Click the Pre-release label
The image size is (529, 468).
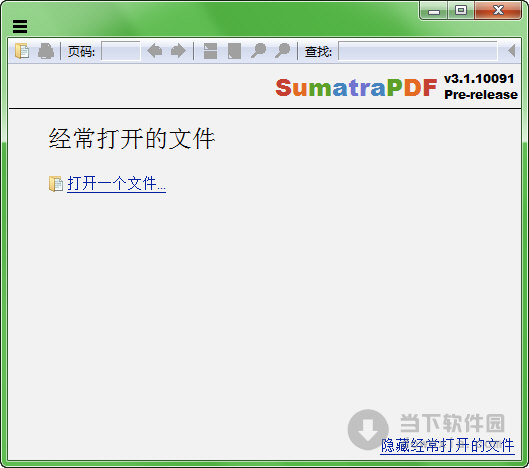pyautogui.click(x=481, y=94)
